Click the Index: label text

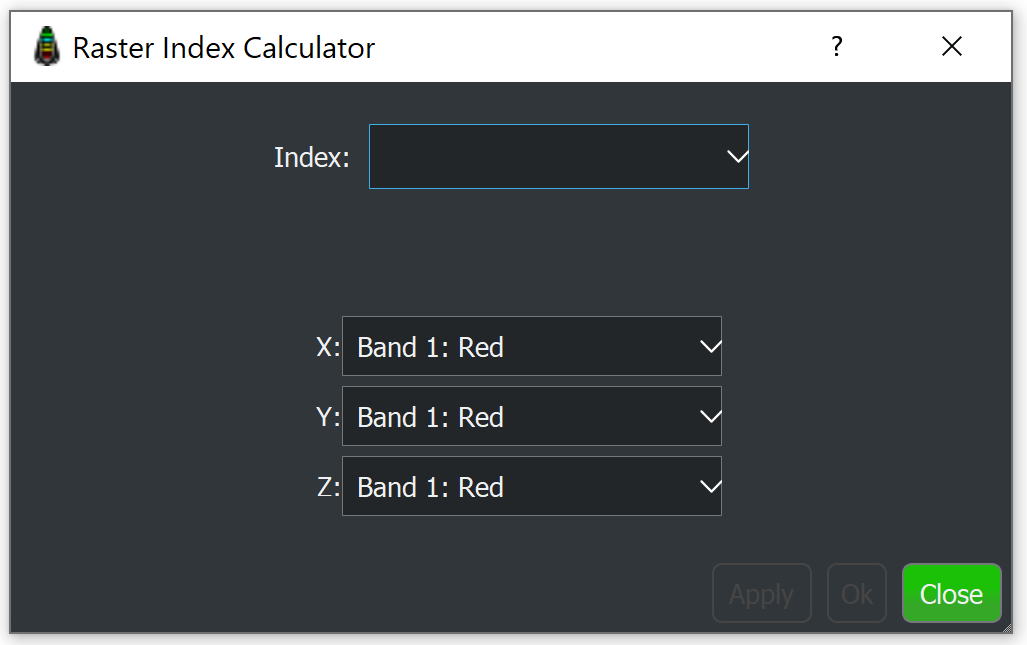point(311,157)
